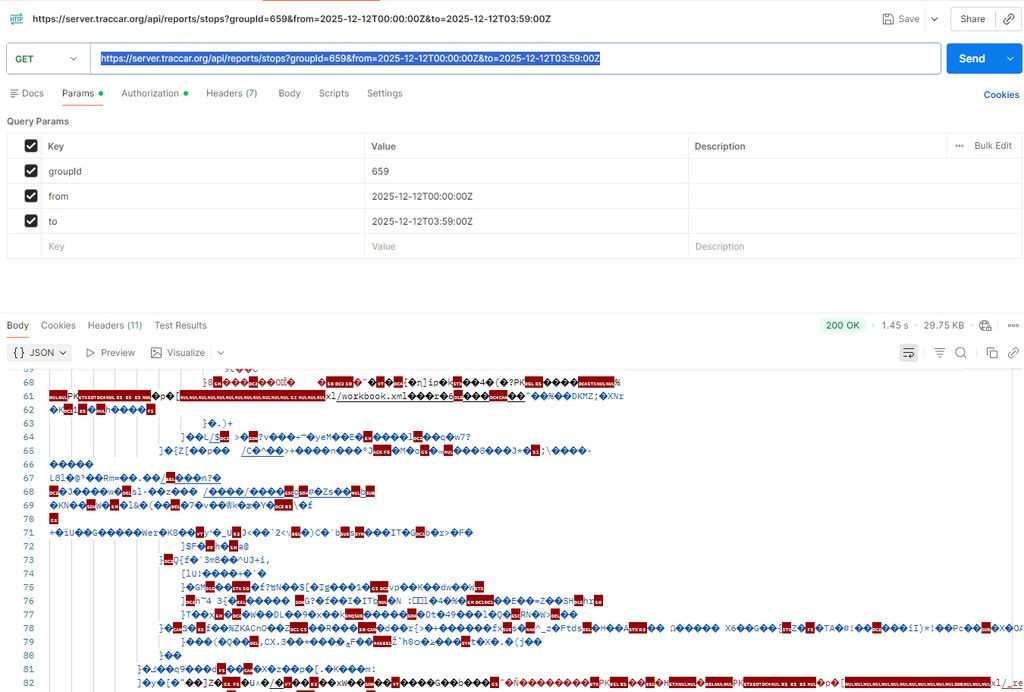
Task: Uncheck the groupId parameter checkbox
Action: coord(31,170)
